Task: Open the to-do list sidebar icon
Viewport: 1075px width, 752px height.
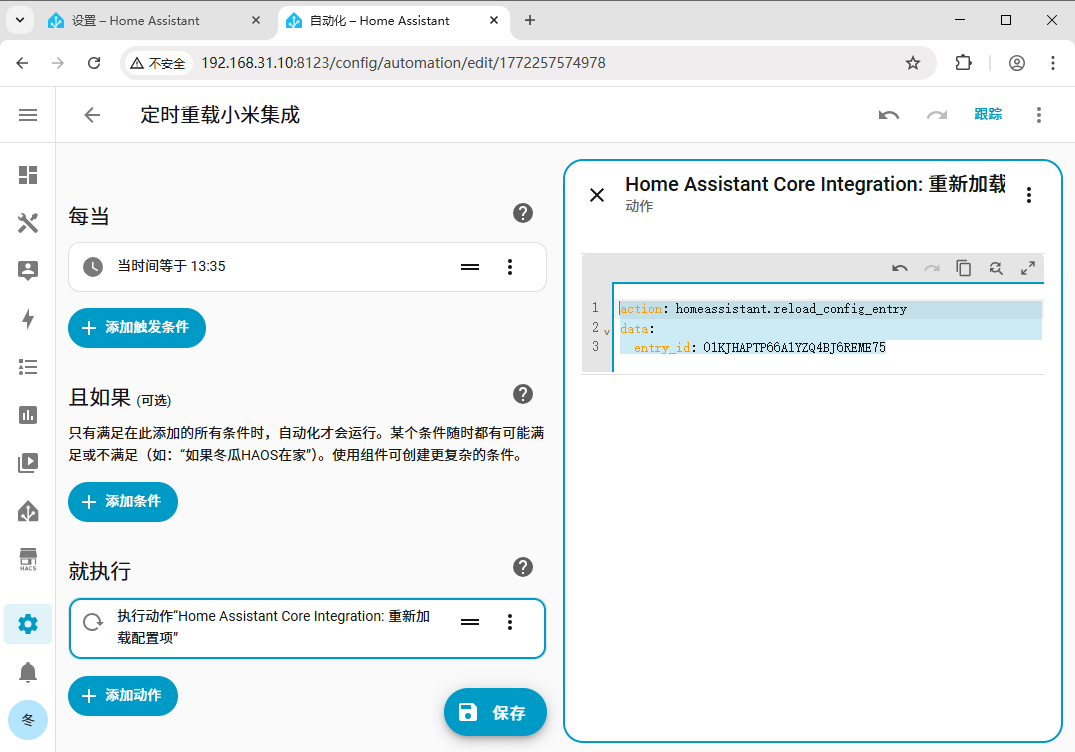Action: 28,367
